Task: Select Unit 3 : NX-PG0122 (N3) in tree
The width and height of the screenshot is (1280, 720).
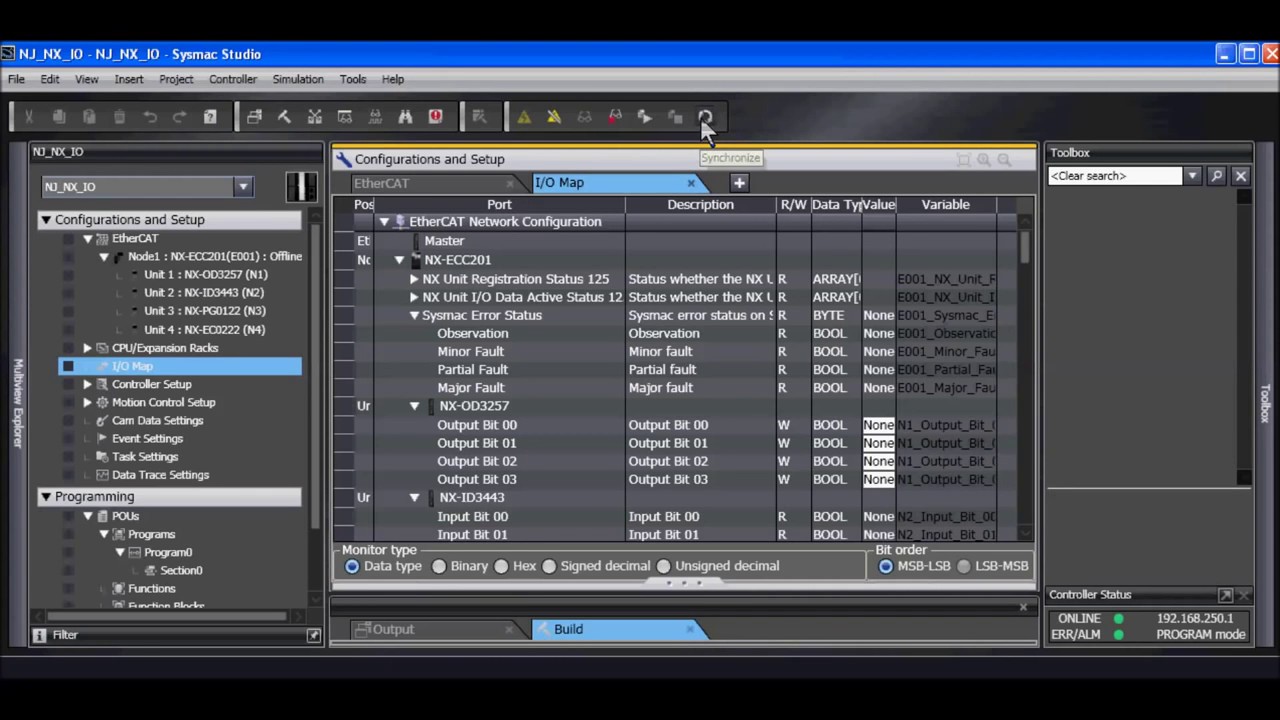Action: tap(205, 311)
